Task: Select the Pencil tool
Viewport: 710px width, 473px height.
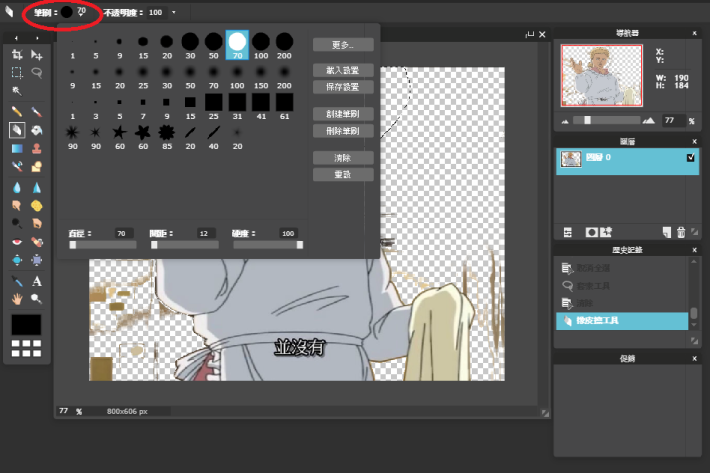Action: [x=17, y=111]
